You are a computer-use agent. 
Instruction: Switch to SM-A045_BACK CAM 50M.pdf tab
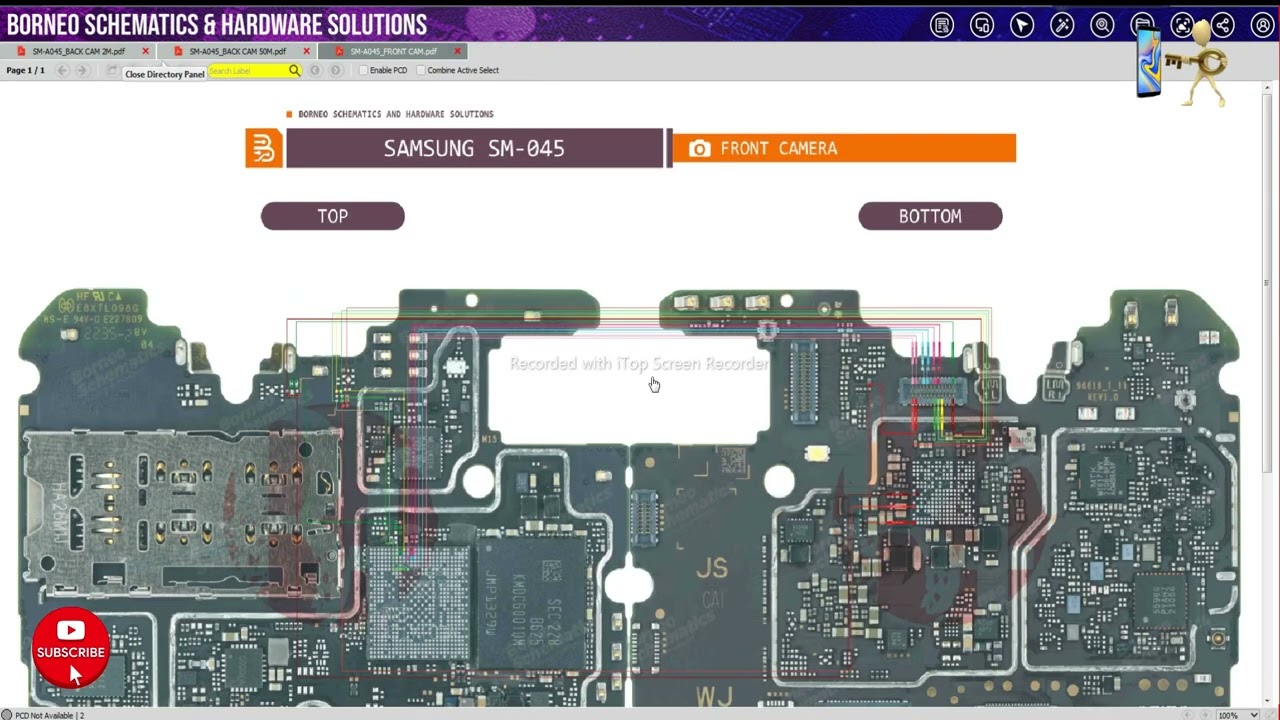click(x=238, y=51)
